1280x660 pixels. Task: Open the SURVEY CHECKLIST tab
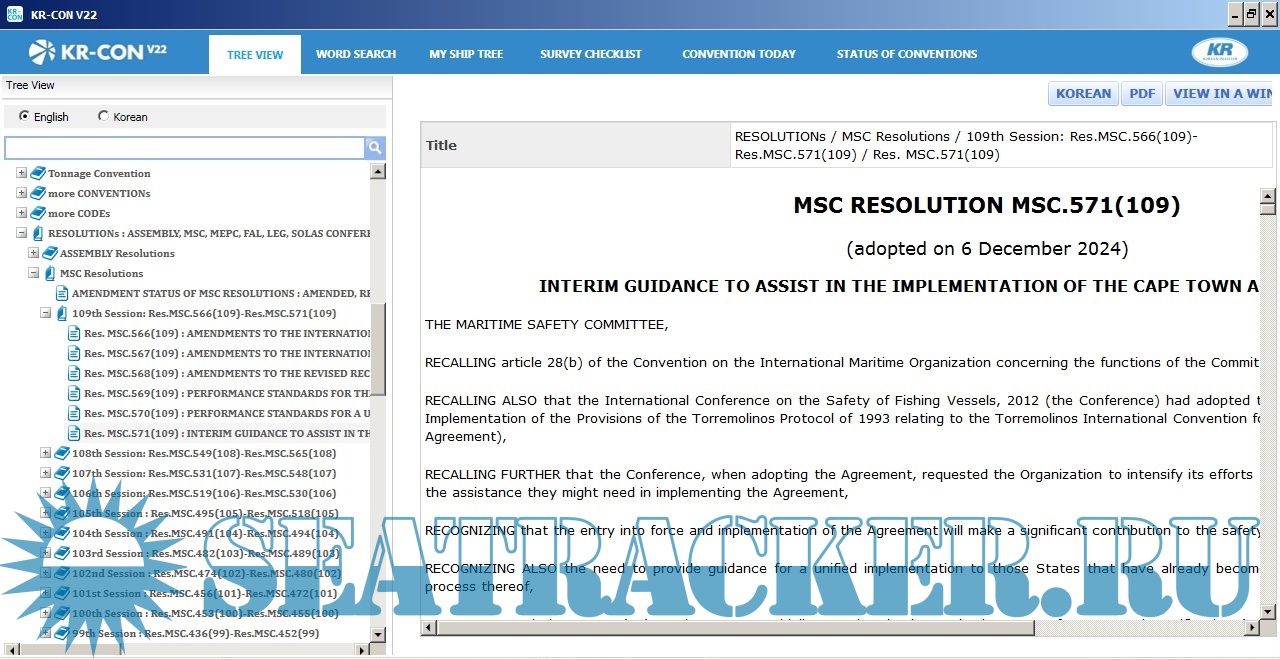(x=591, y=54)
